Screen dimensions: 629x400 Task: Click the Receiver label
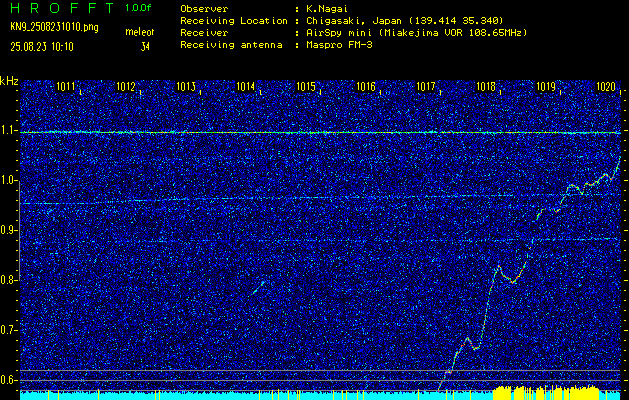point(204,32)
